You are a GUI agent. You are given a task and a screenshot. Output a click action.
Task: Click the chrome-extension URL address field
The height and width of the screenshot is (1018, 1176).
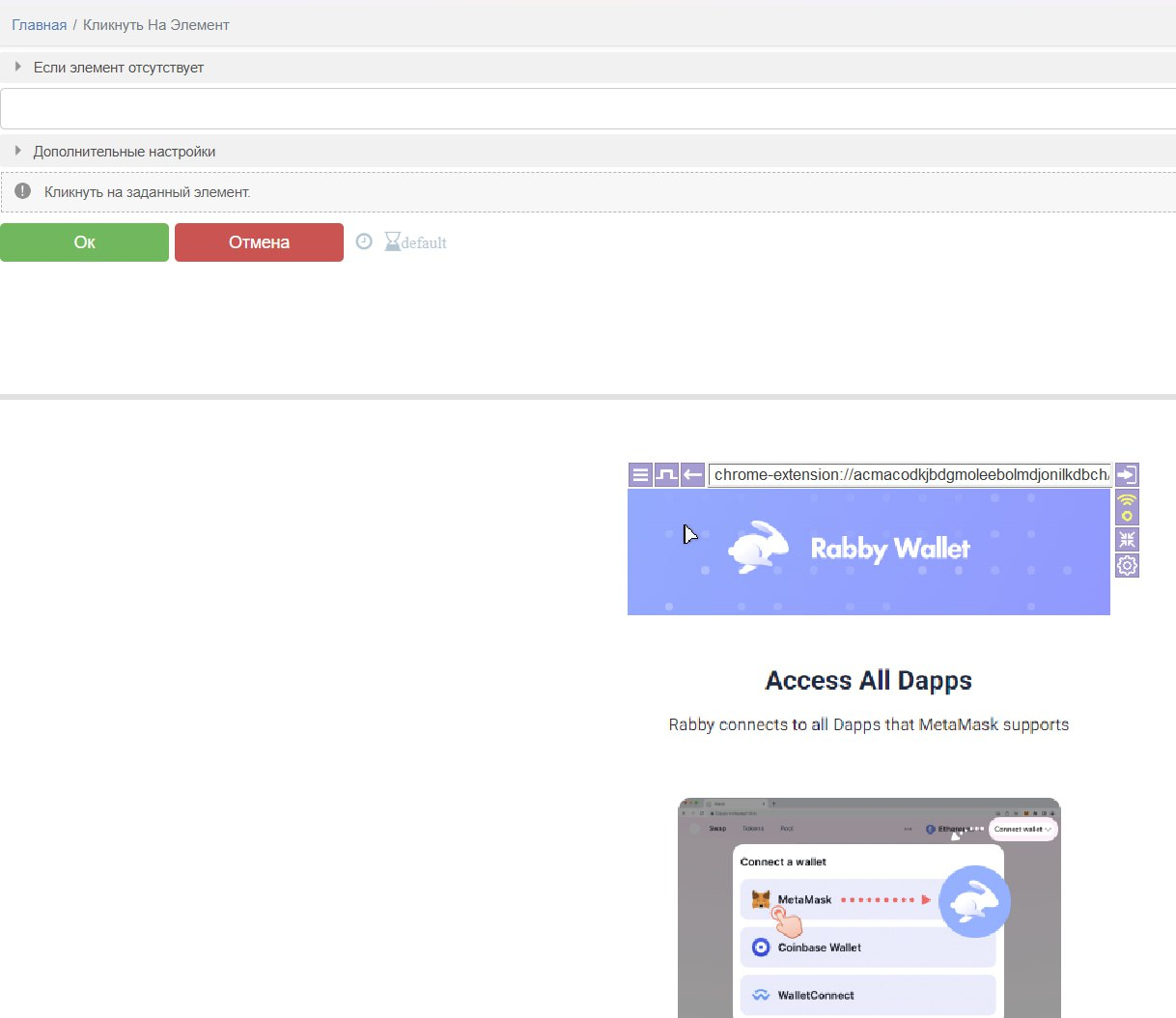pos(909,474)
